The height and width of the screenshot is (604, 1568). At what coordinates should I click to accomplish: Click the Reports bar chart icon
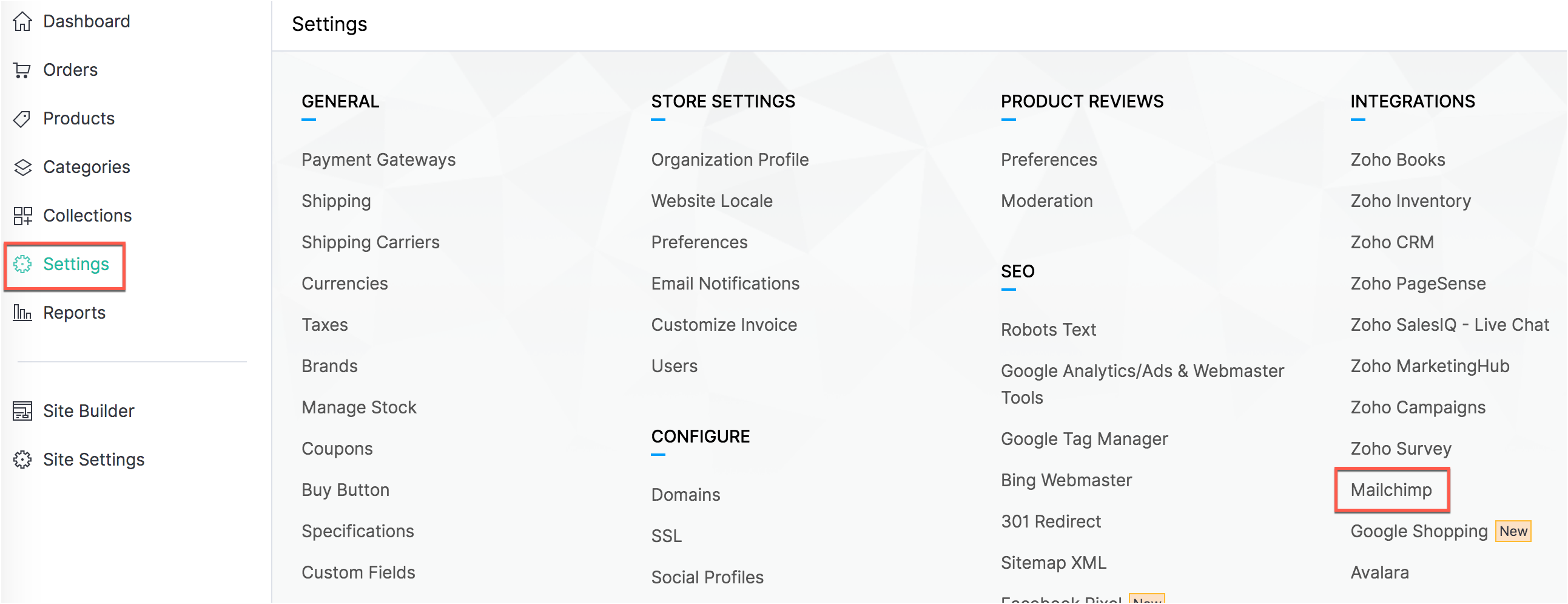pyautogui.click(x=22, y=313)
